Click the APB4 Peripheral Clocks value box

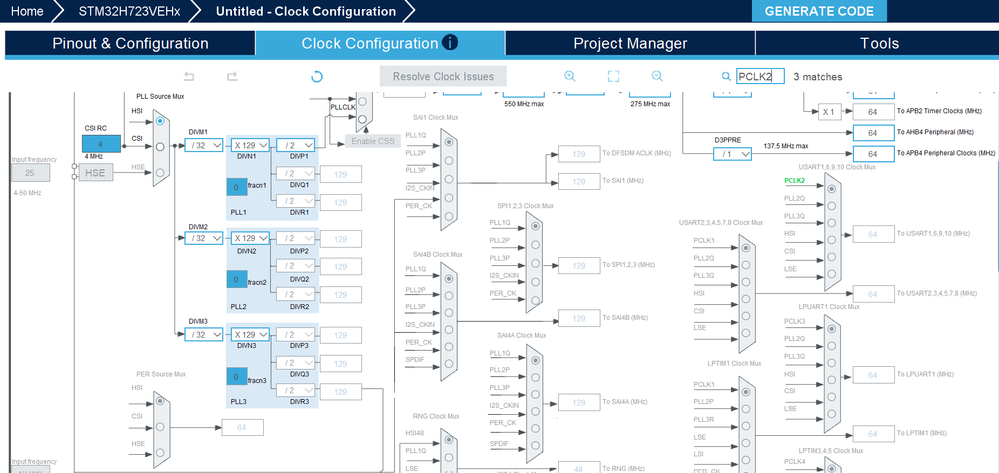pos(873,154)
